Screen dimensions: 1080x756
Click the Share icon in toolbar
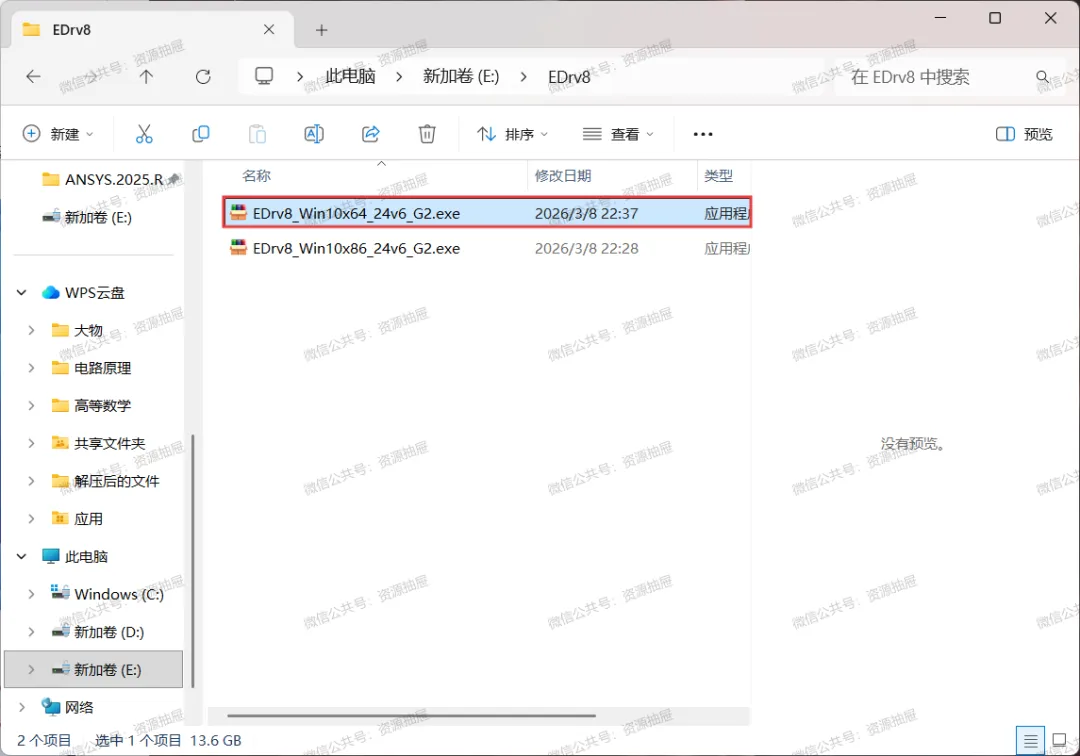pos(371,134)
